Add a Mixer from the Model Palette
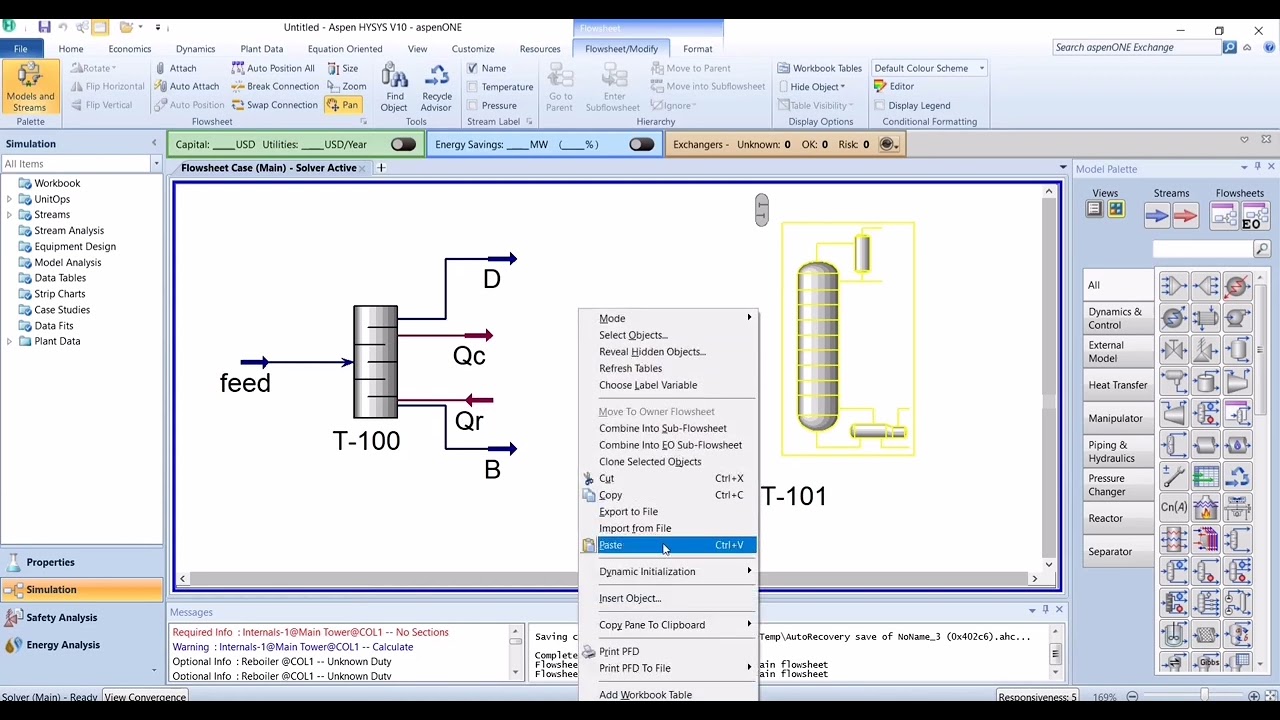1280x720 pixels. coord(1174,287)
